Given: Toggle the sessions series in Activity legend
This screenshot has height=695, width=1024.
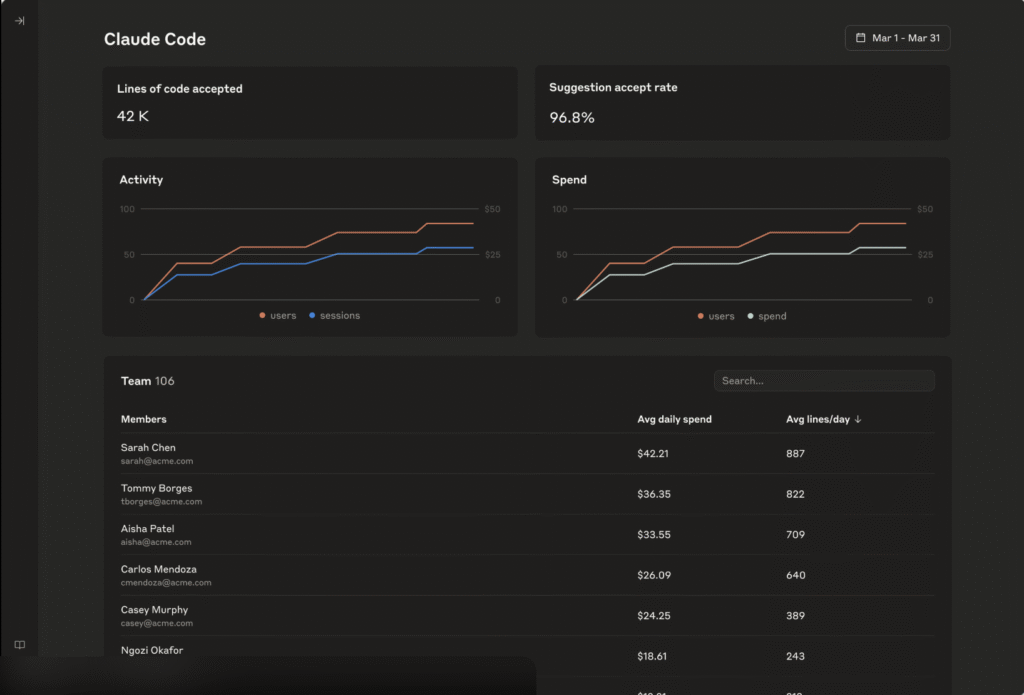Looking at the screenshot, I should (x=335, y=316).
